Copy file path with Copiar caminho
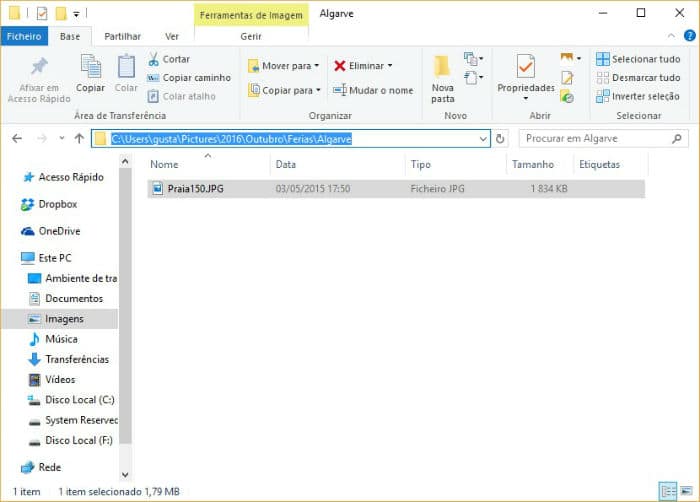700x502 pixels. [189, 78]
